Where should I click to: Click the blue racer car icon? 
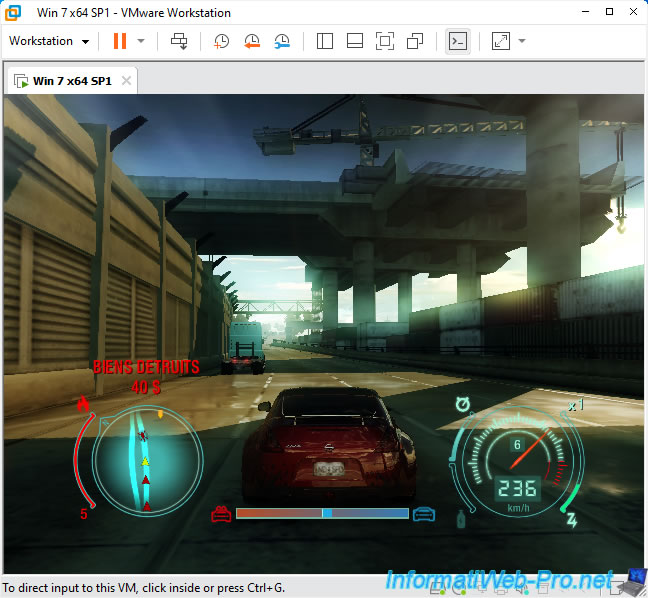pos(424,515)
